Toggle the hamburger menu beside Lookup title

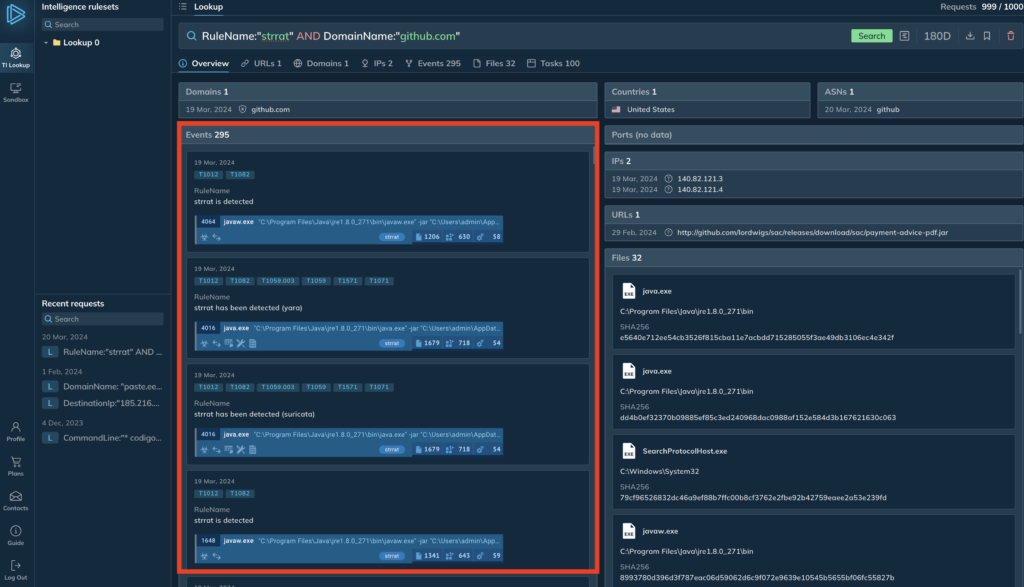point(181,7)
